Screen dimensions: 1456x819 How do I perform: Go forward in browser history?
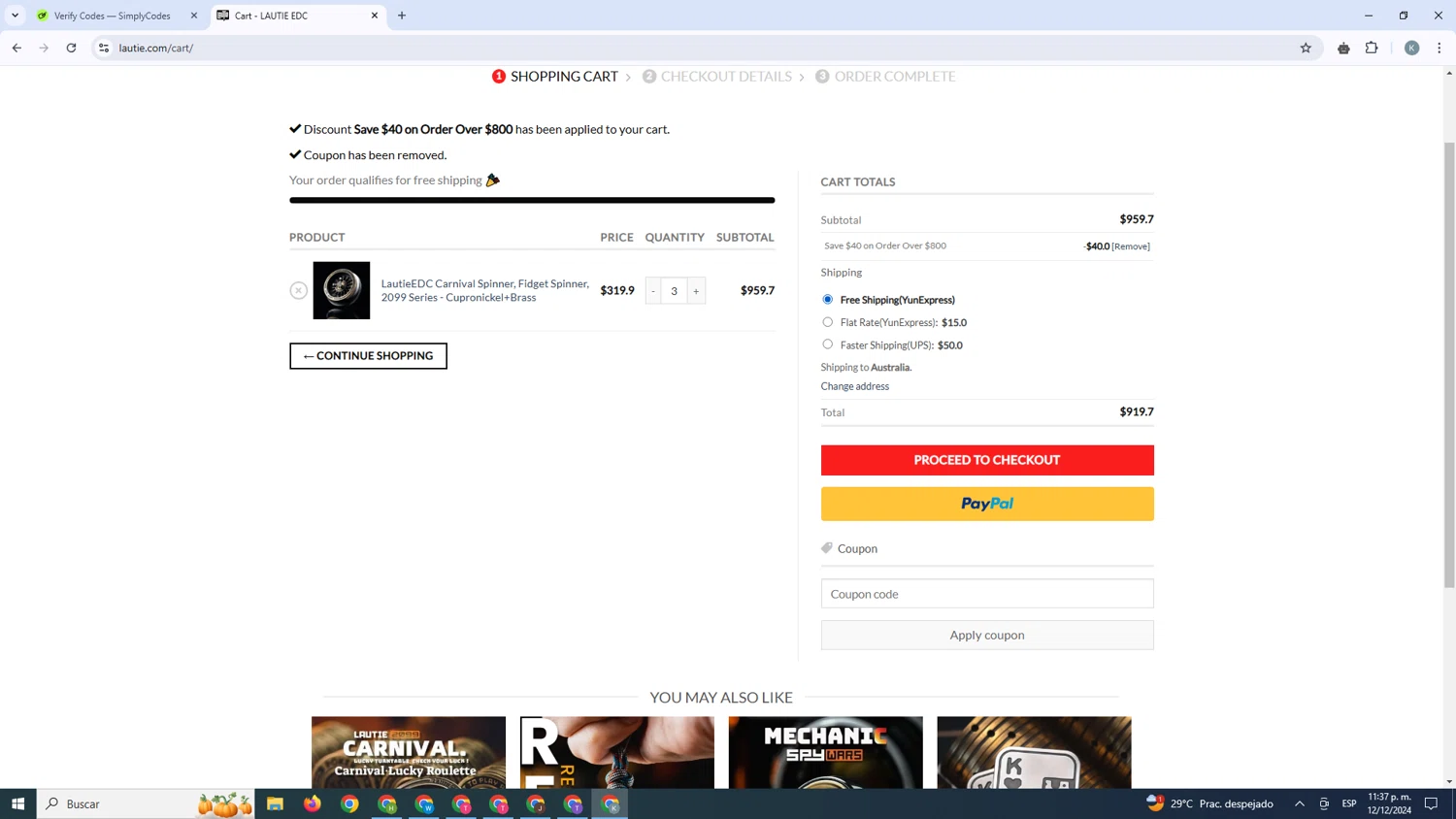tap(44, 48)
